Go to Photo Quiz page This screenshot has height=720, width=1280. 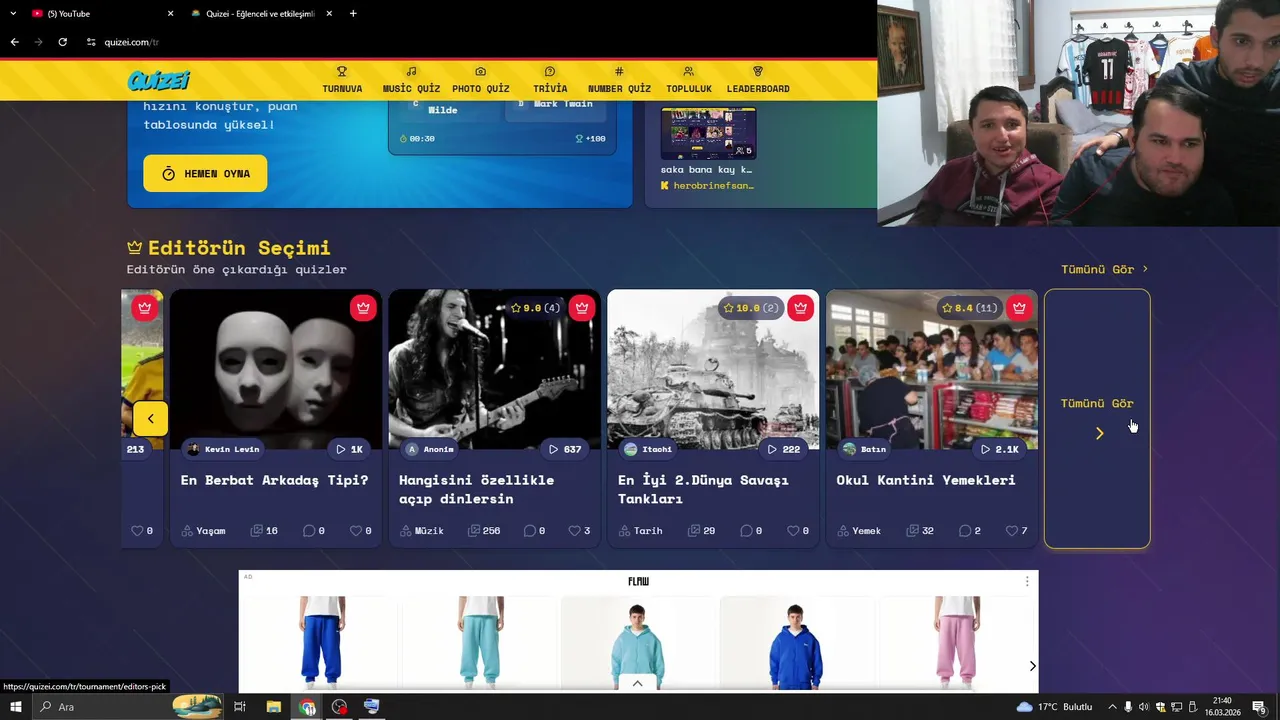coord(481,80)
